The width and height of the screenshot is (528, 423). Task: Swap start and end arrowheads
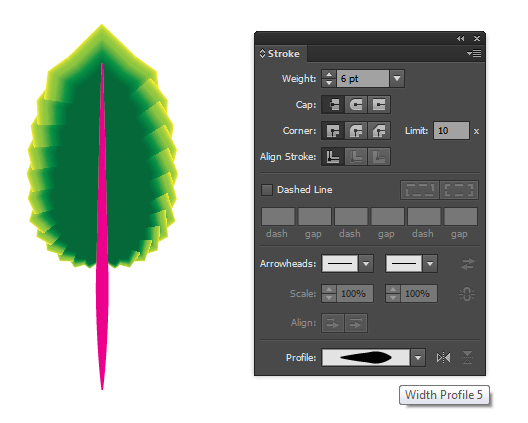(x=468, y=264)
